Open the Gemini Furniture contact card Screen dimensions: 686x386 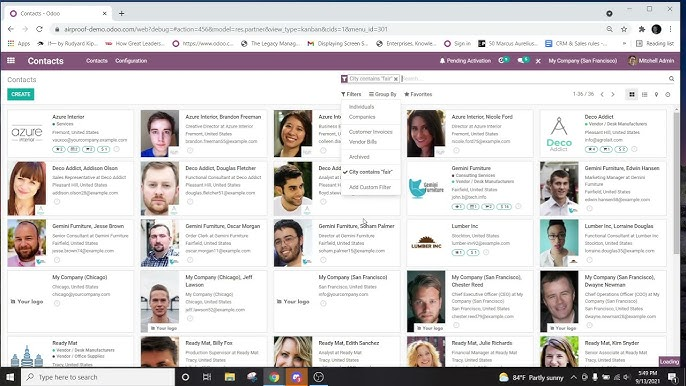[x=470, y=188]
